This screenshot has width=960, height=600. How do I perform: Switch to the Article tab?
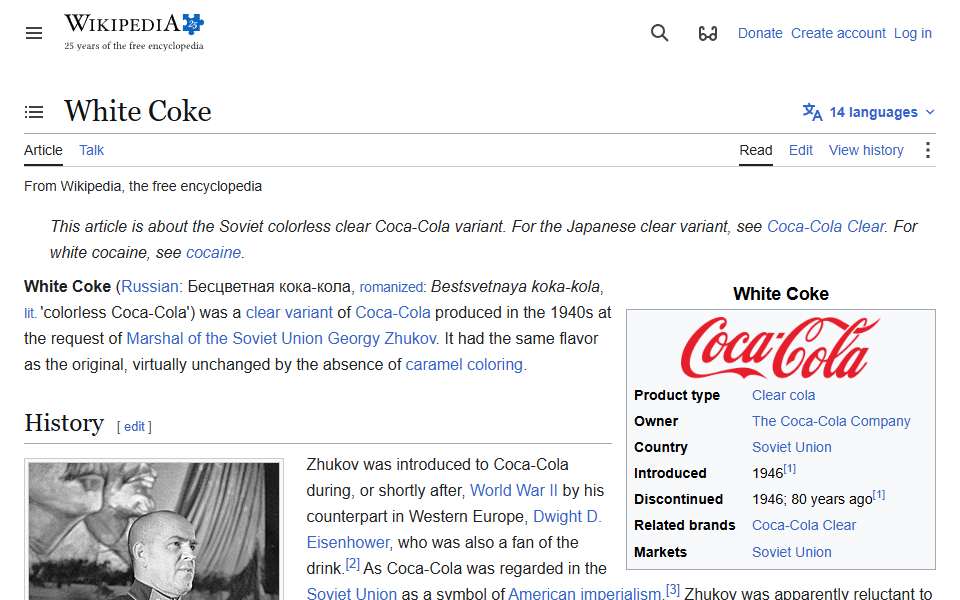click(43, 151)
